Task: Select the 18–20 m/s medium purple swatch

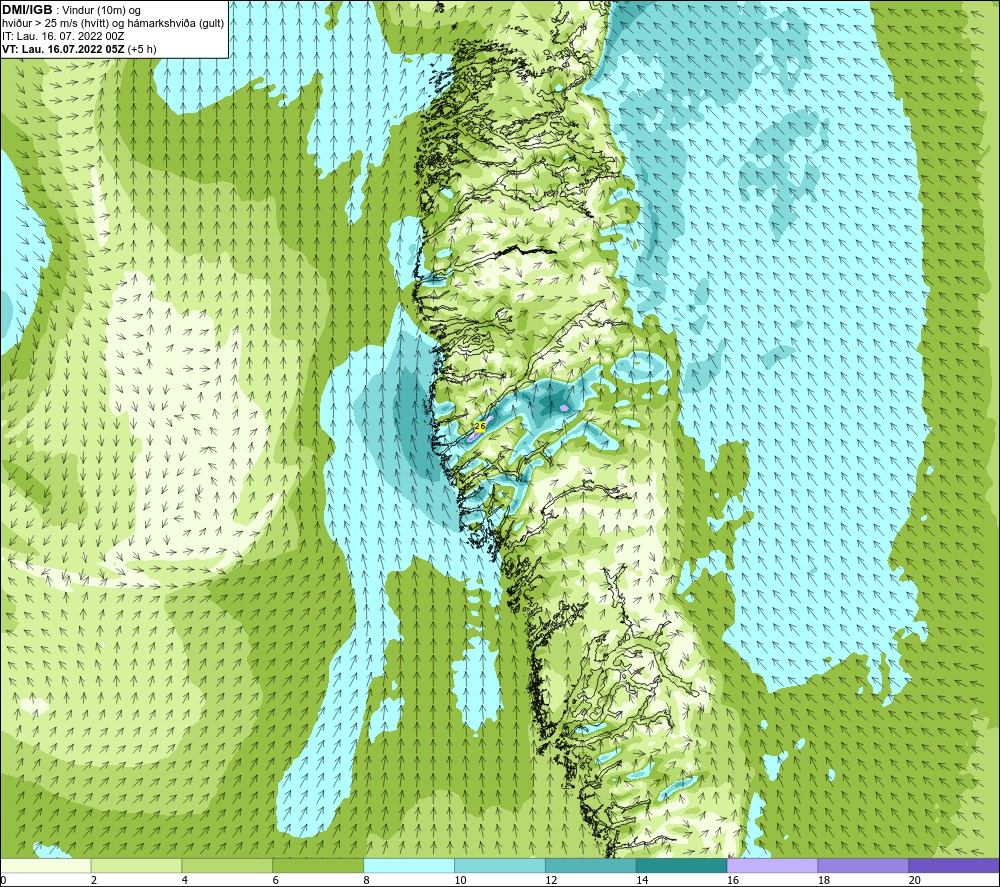Action: coord(864,865)
